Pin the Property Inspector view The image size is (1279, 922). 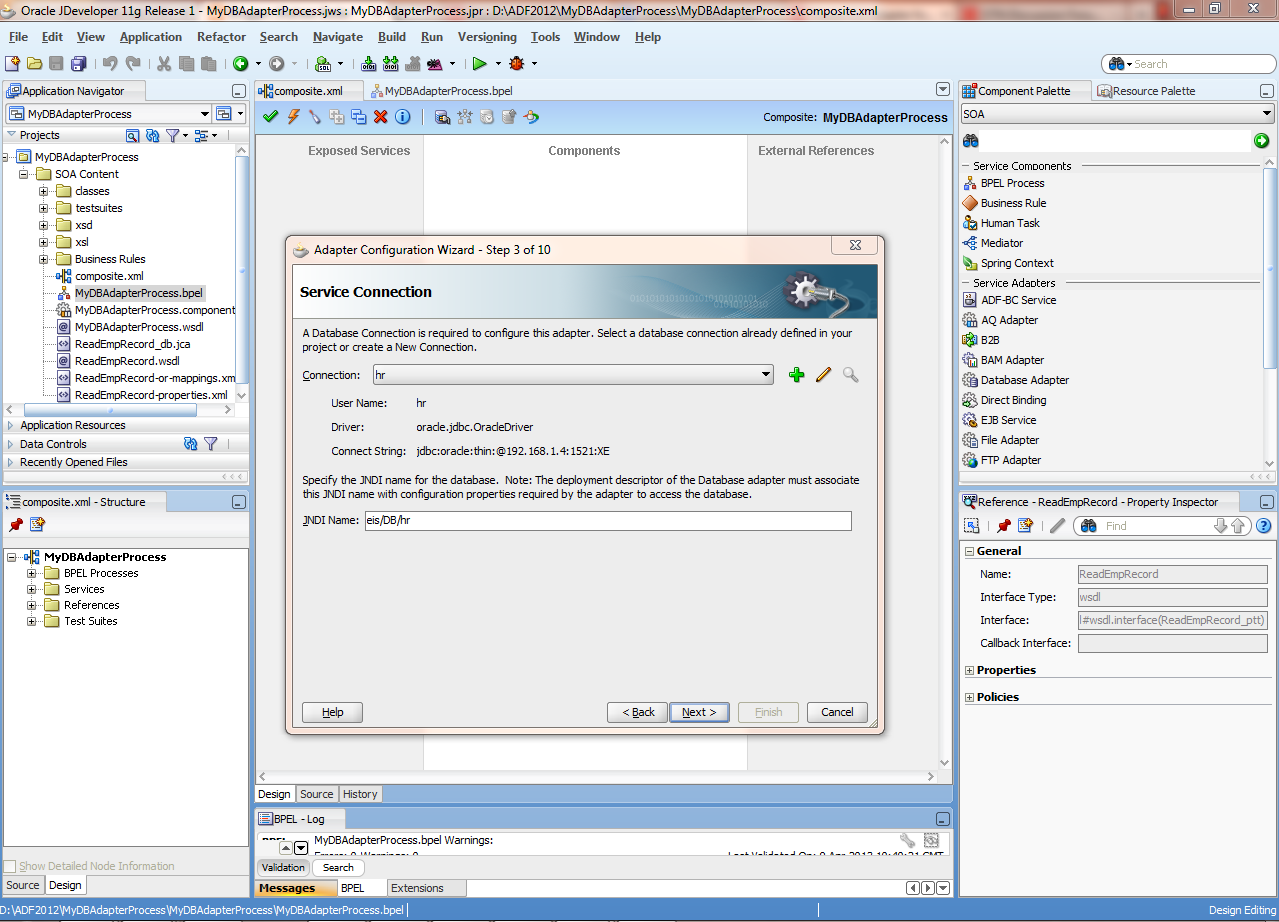tap(1006, 524)
